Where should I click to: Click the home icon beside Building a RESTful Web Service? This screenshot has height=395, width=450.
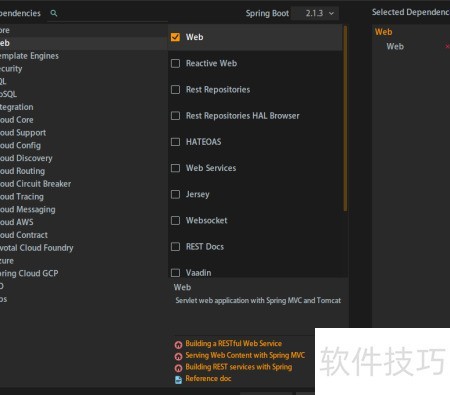pyautogui.click(x=178, y=344)
